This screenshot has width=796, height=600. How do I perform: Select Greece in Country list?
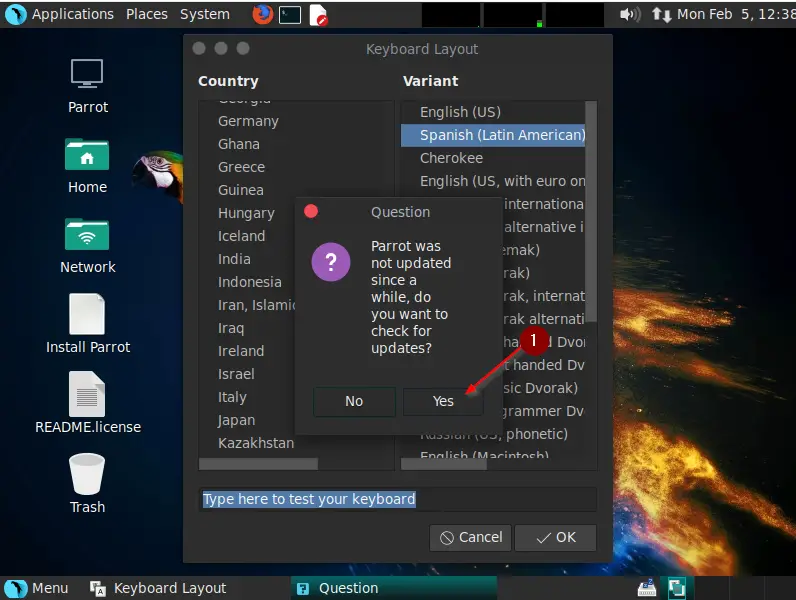point(241,167)
